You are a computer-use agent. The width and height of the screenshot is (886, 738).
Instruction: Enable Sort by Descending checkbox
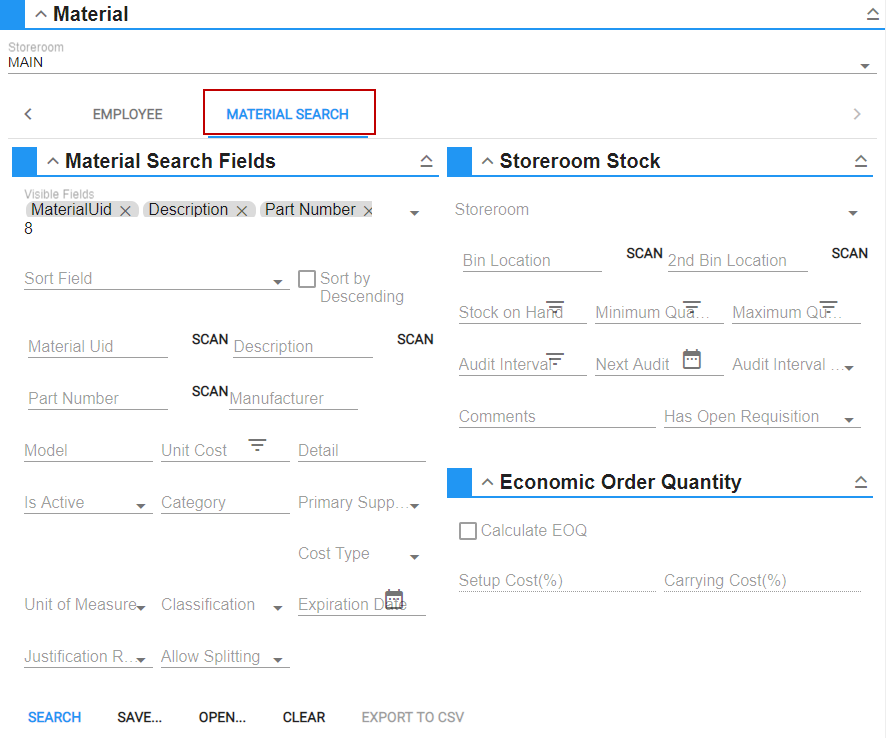[307, 279]
